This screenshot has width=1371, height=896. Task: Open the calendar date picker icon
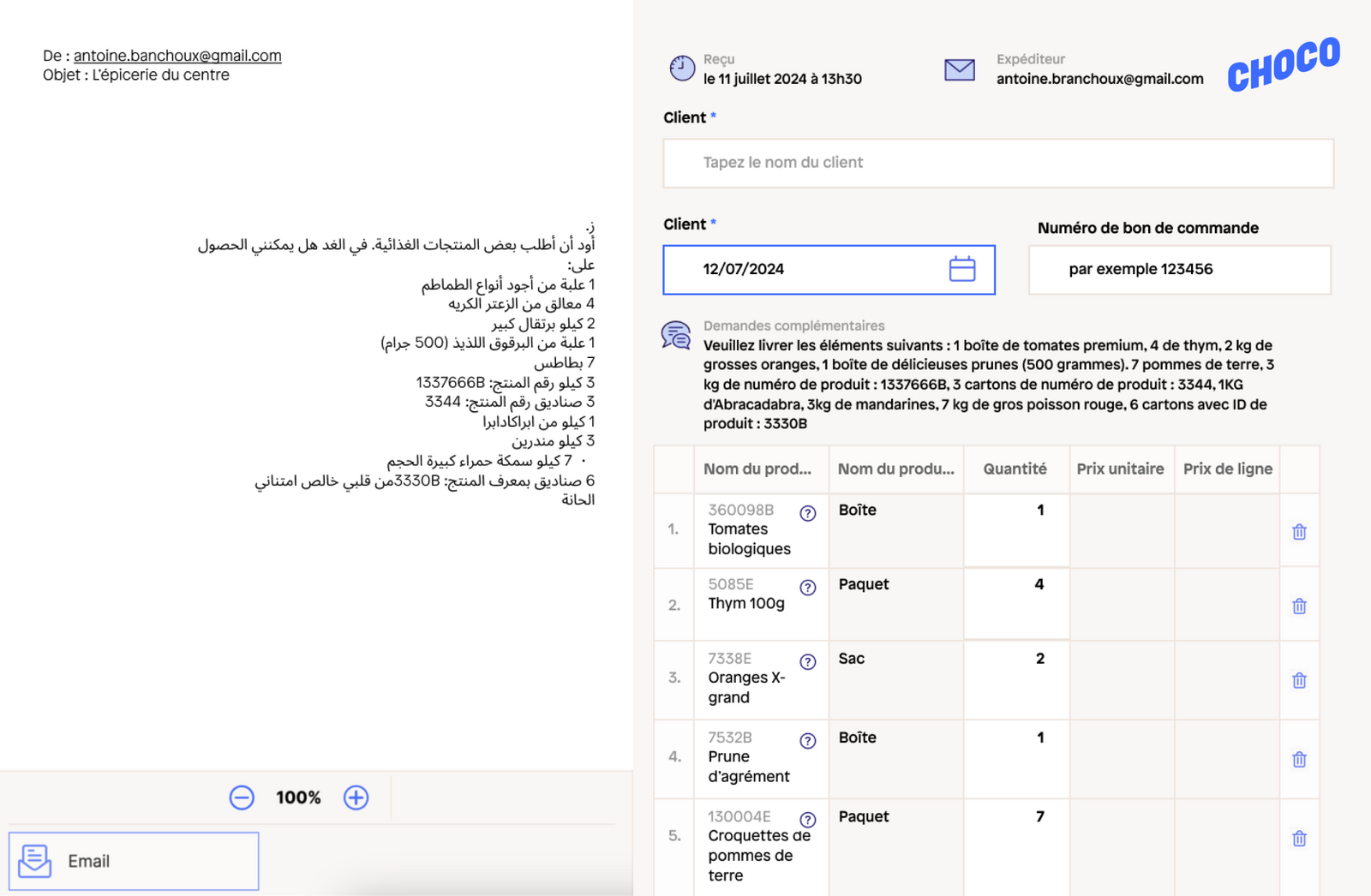click(962, 269)
